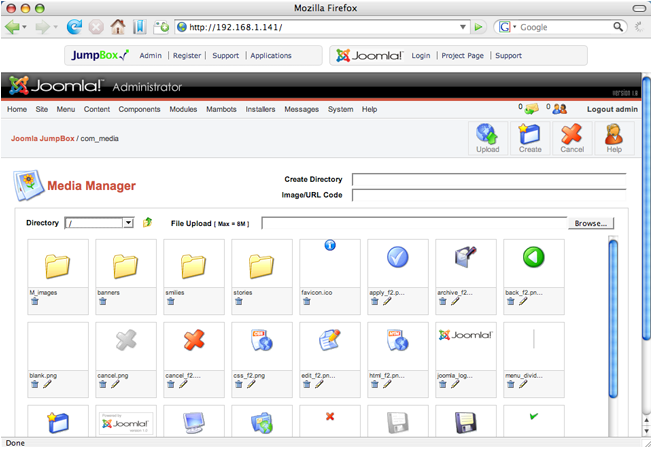
Task: Click the Applications link
Action: click(271, 56)
